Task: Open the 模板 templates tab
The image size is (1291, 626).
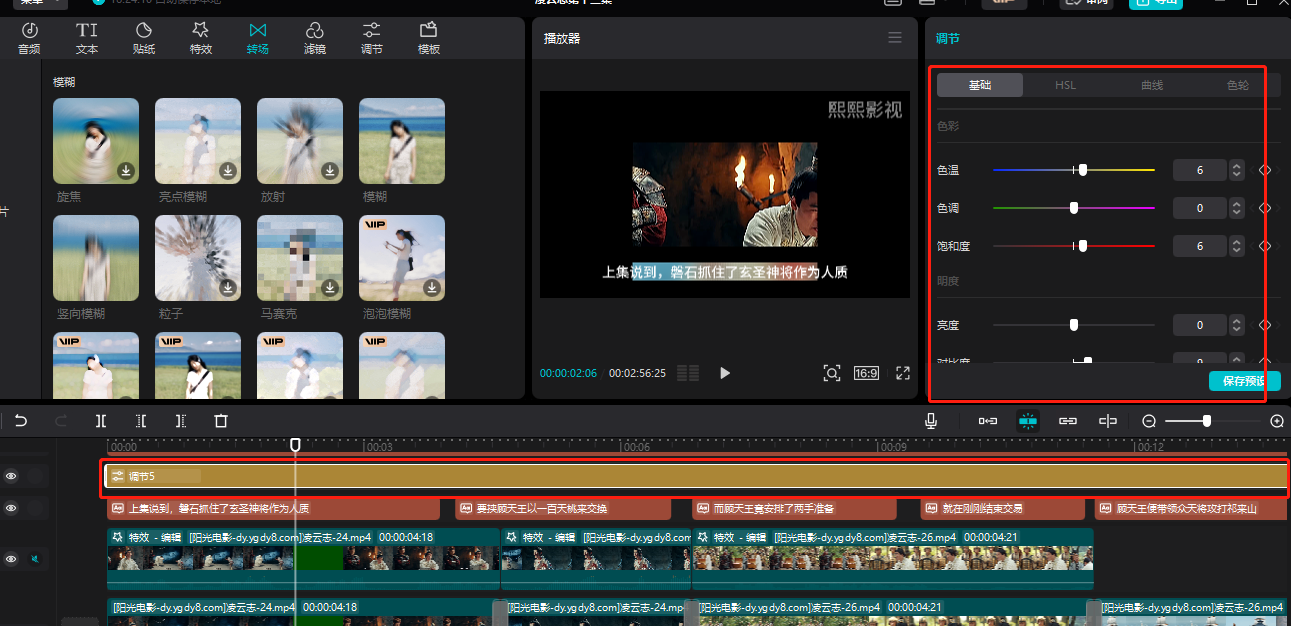Action: point(429,38)
